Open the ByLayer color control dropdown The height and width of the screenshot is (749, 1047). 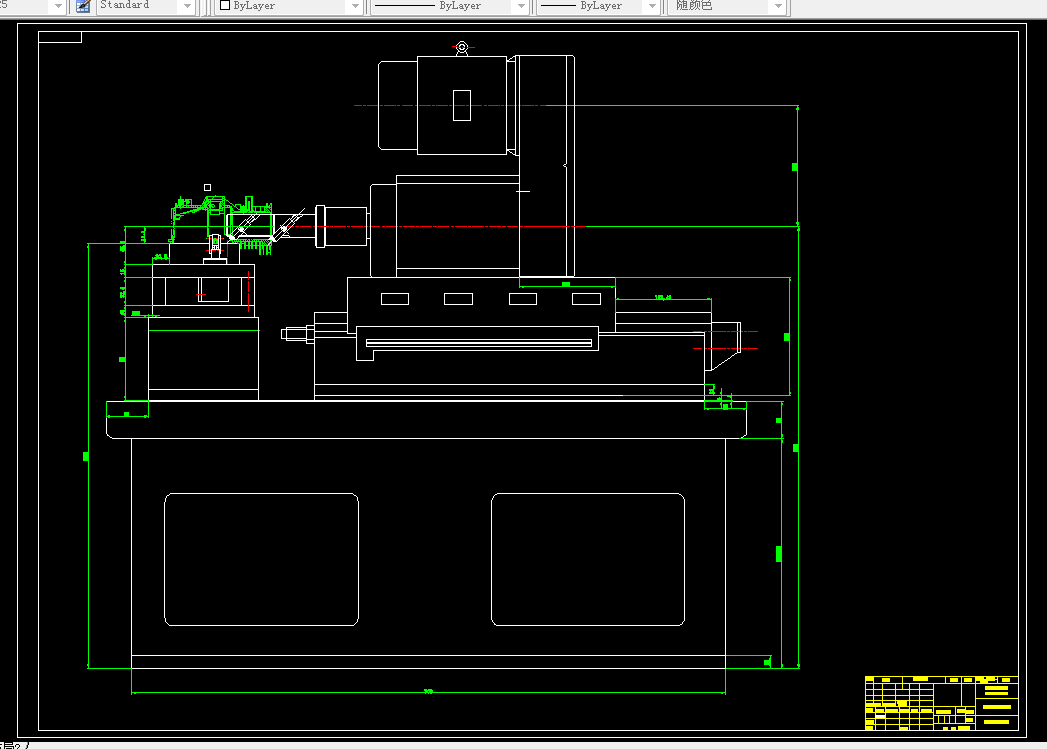[x=355, y=6]
